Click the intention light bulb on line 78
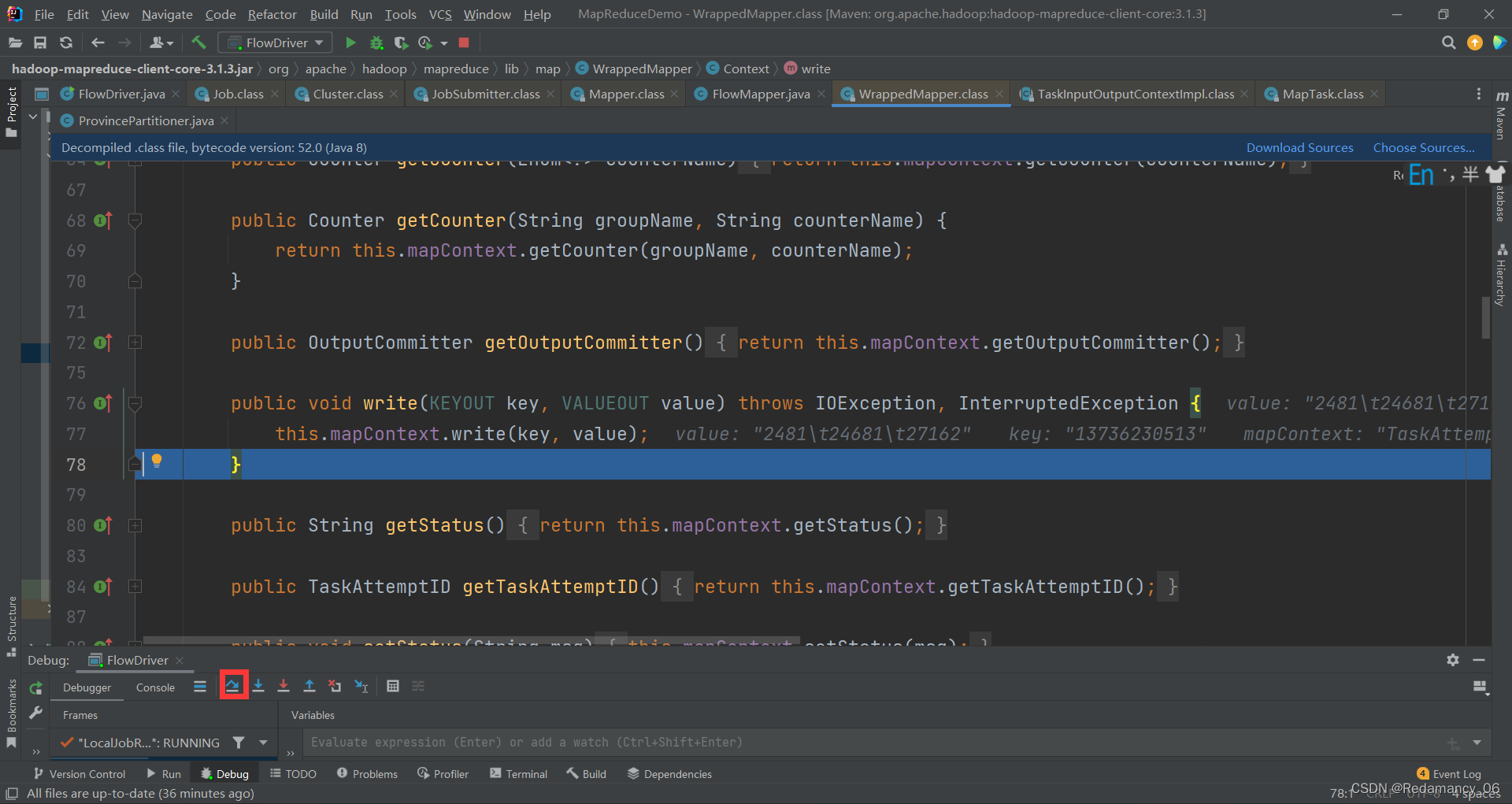This screenshot has width=1512, height=804. click(157, 461)
